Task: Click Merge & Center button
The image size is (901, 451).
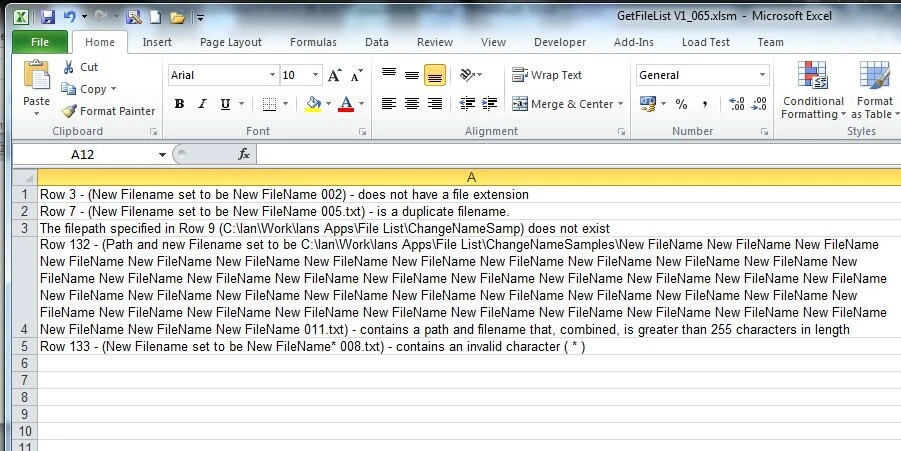Action: tap(563, 104)
